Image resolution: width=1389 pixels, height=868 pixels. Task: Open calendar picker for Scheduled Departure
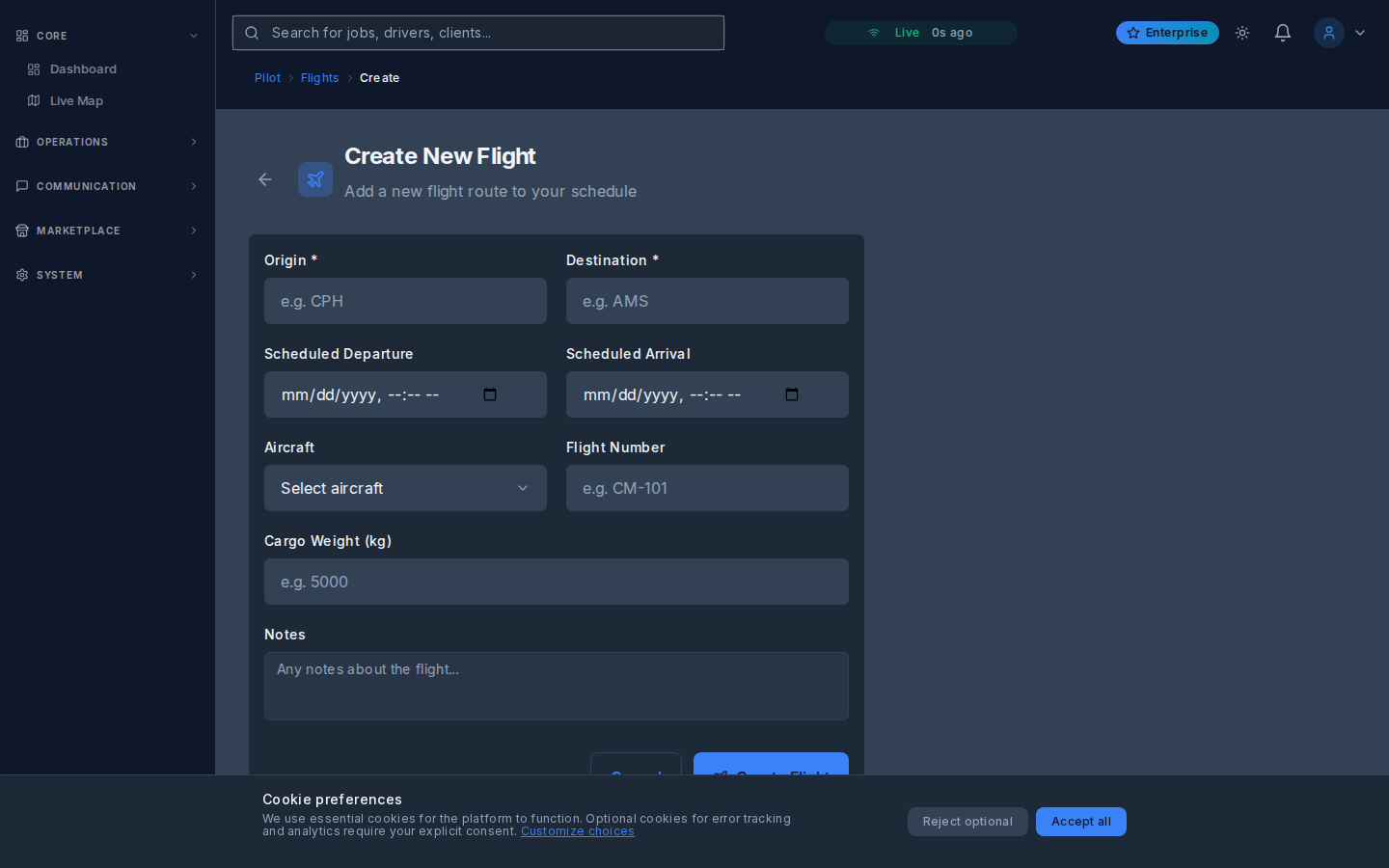click(490, 394)
